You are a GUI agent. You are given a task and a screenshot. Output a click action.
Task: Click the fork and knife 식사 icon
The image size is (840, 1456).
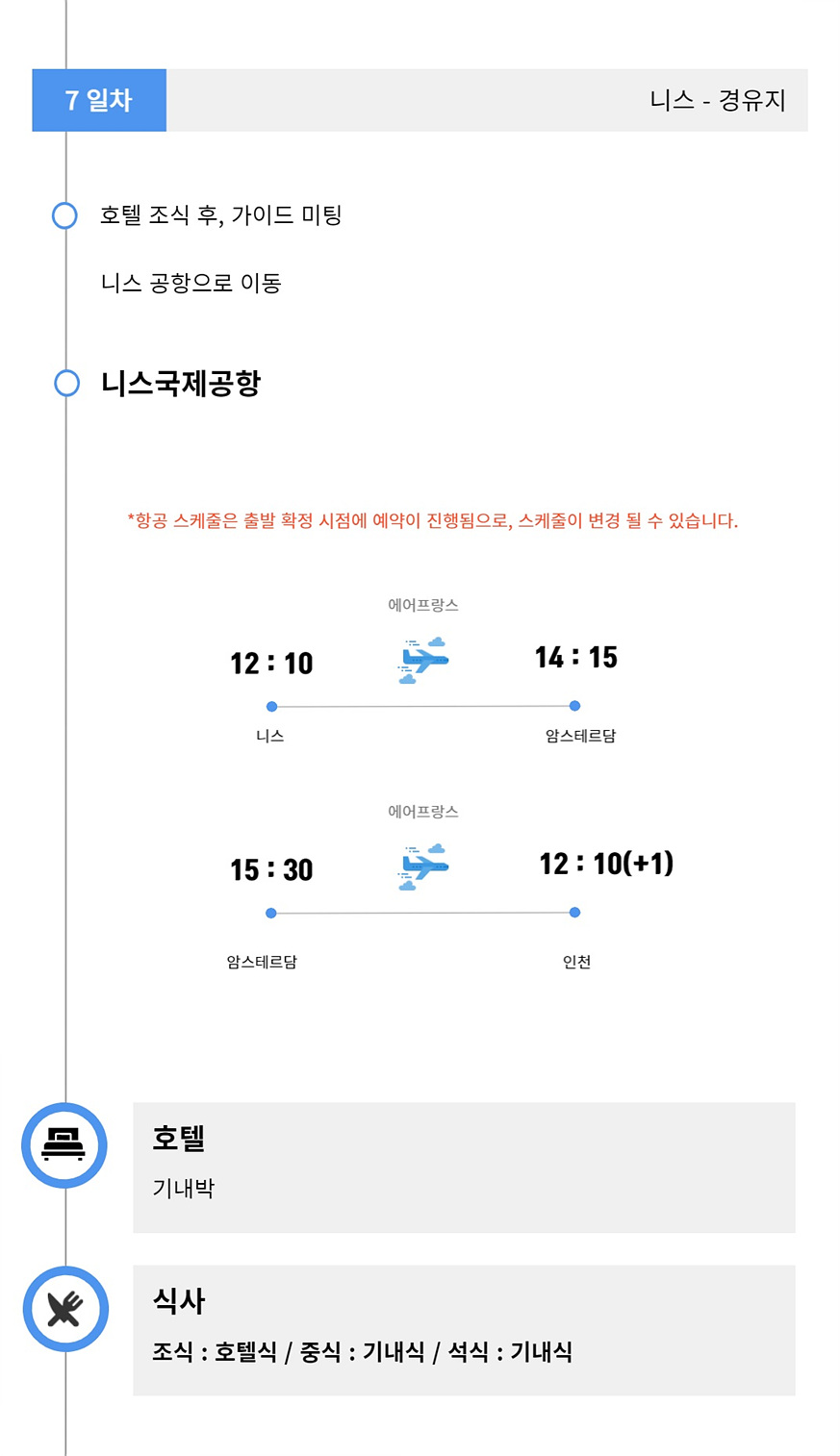(x=64, y=1309)
